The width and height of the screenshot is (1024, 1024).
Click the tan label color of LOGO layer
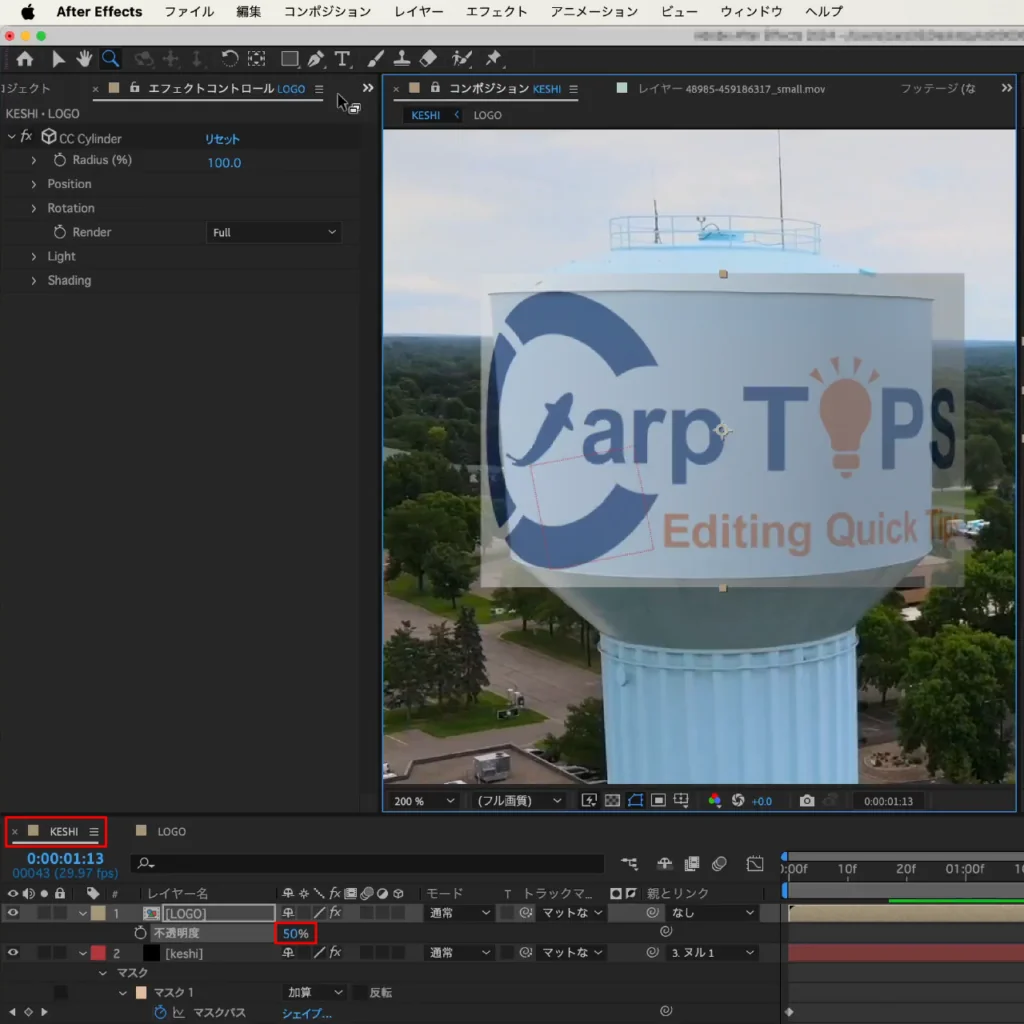(x=98, y=913)
